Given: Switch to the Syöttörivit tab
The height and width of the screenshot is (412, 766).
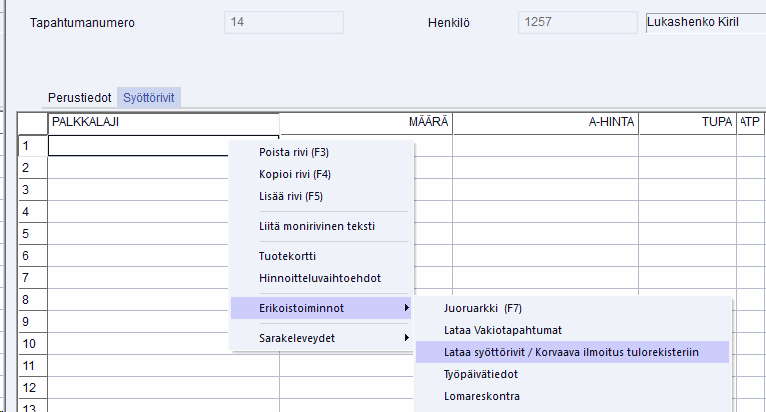Looking at the screenshot, I should [x=150, y=97].
